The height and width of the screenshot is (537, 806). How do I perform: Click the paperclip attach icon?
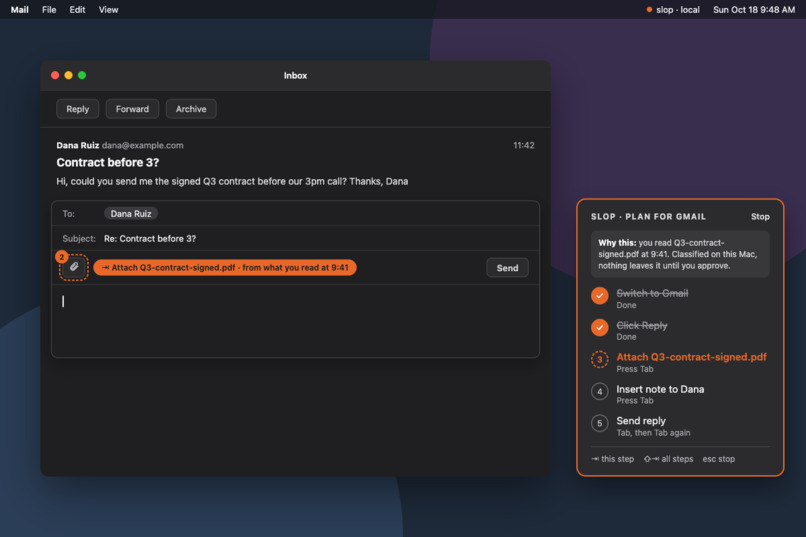click(x=74, y=267)
